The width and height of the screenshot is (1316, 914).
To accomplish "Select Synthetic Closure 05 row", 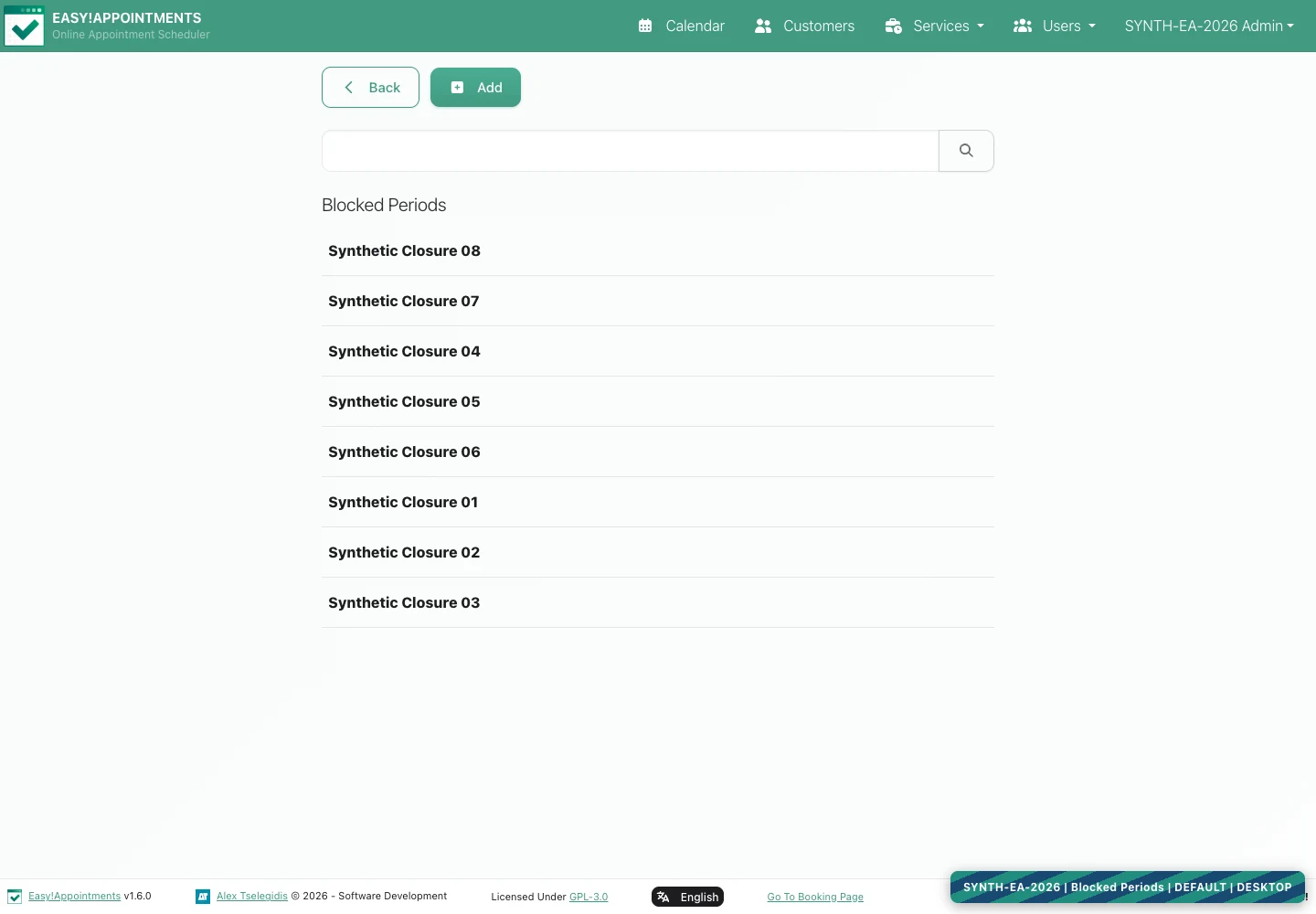I will pos(658,401).
